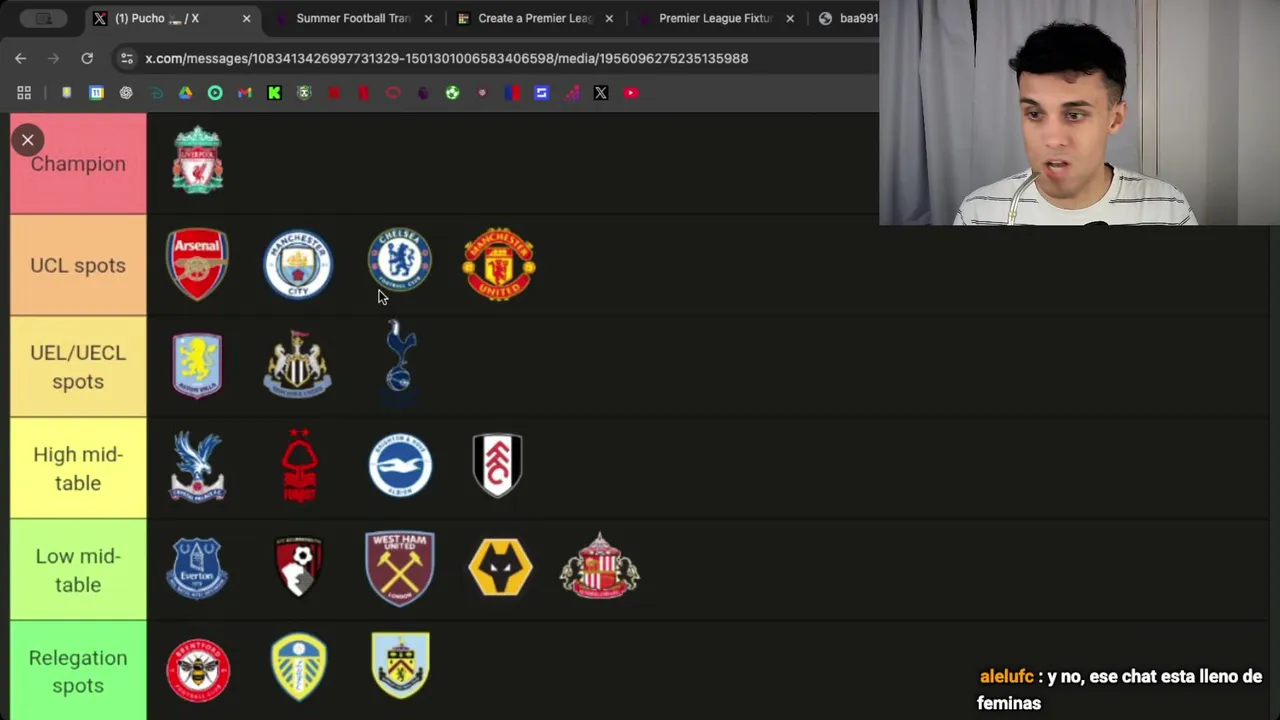Click the Manchester United crest
The image size is (1280, 720).
tap(499, 265)
